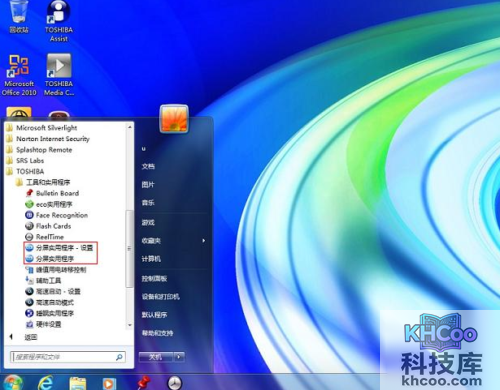
Task: Open the red pushpin Bulletin Board taskbar icon
Action: (143, 382)
